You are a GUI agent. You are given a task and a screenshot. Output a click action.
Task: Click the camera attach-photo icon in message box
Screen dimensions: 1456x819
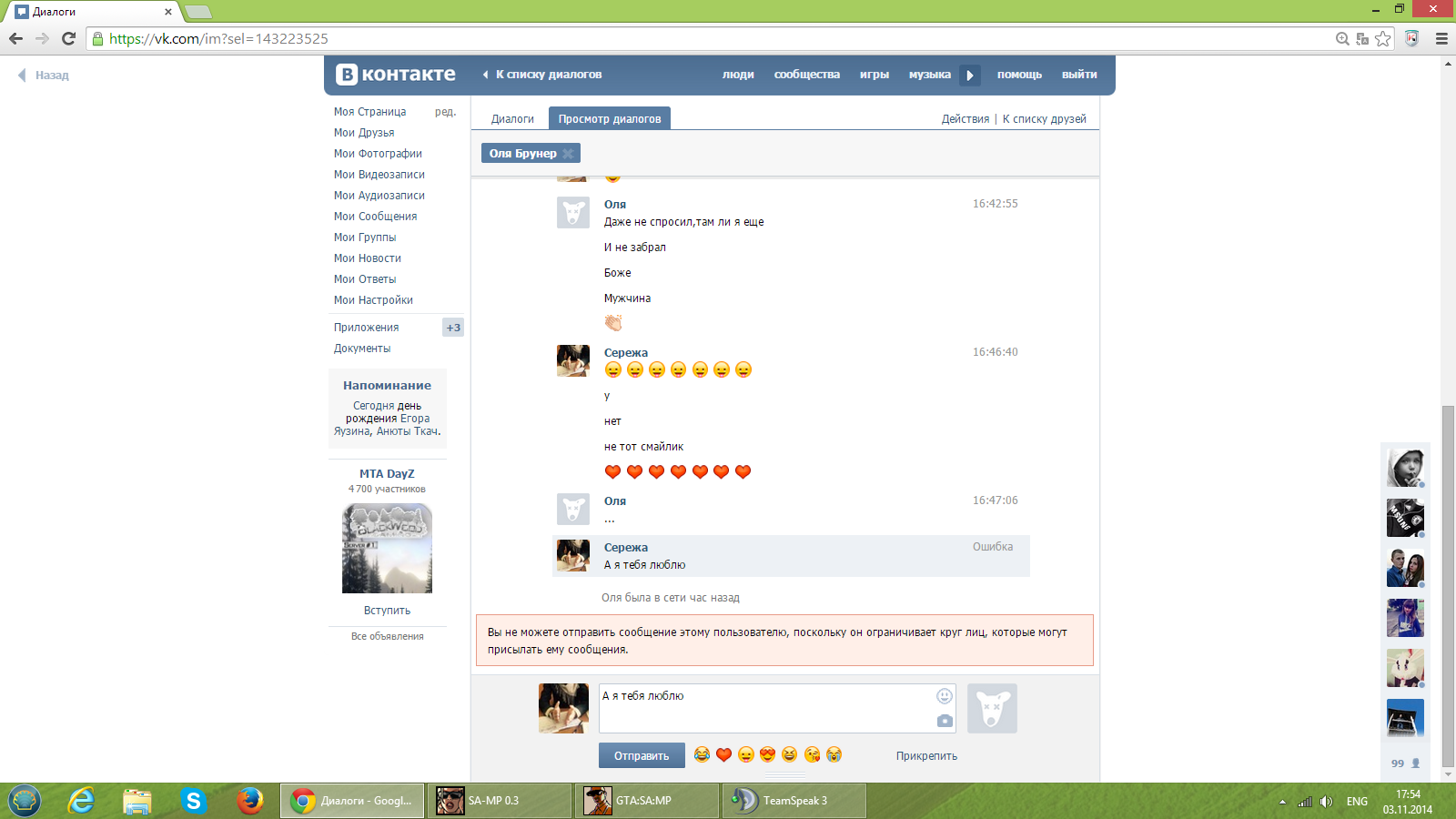[x=945, y=721]
